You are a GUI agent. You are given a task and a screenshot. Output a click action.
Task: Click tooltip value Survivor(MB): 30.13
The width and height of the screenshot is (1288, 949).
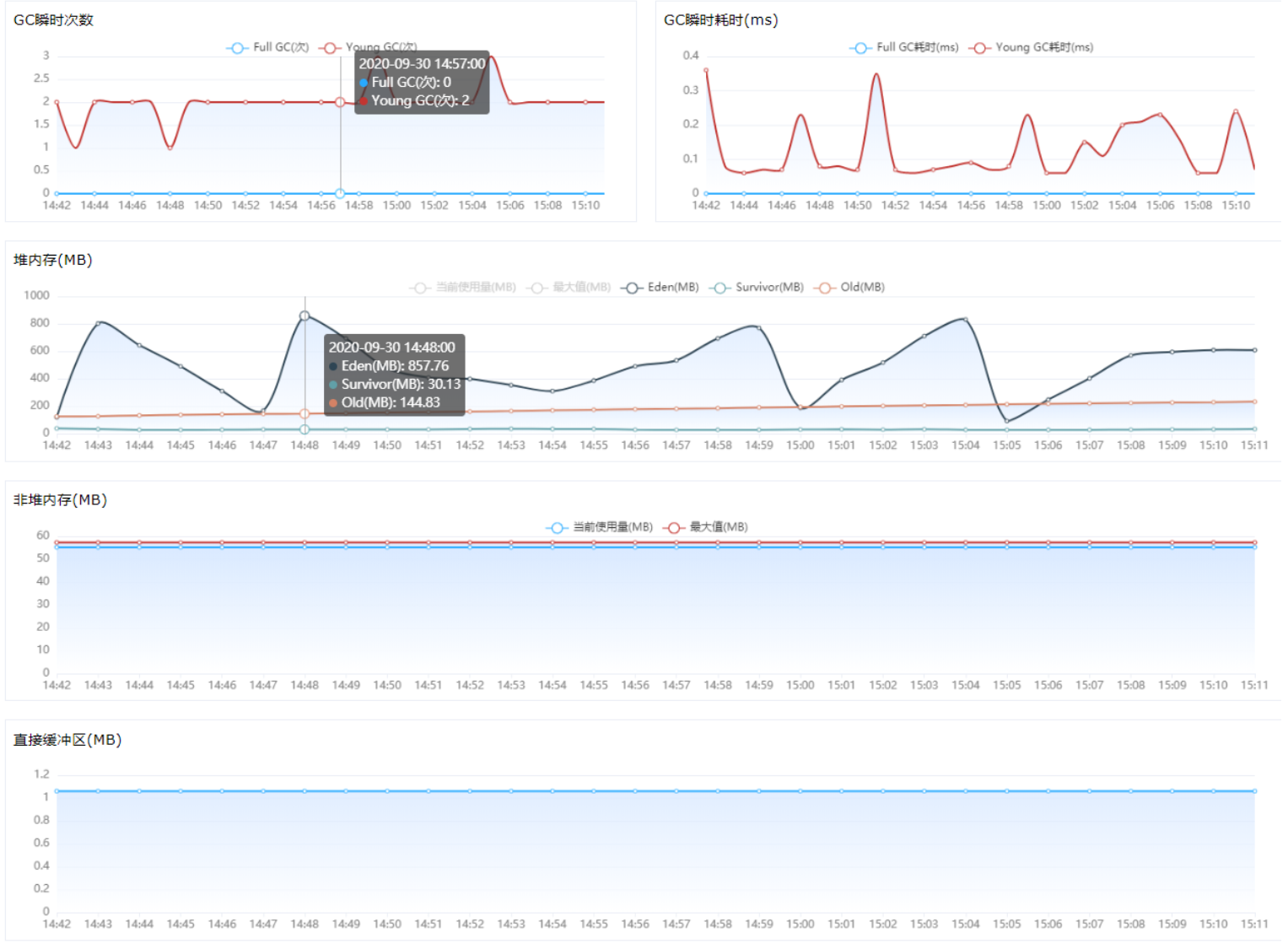(396, 385)
